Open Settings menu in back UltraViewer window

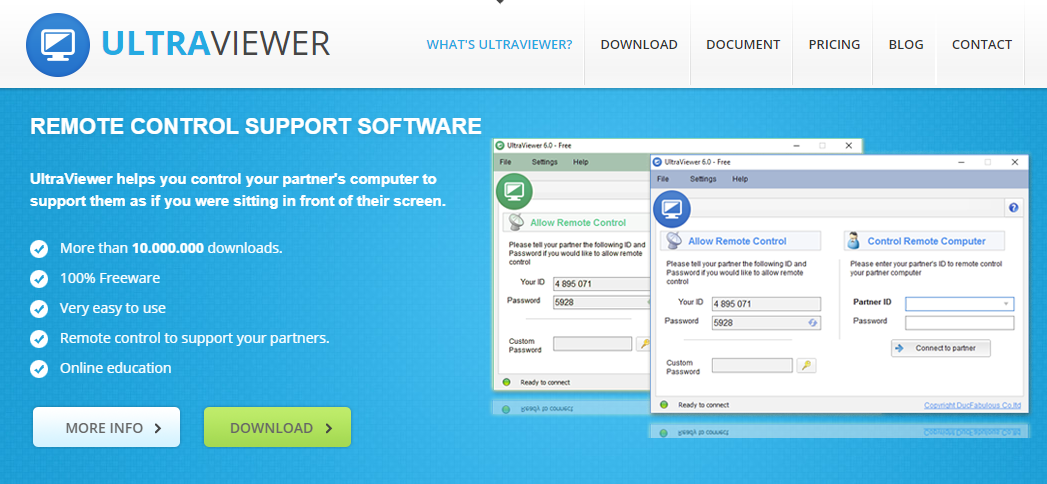click(544, 162)
